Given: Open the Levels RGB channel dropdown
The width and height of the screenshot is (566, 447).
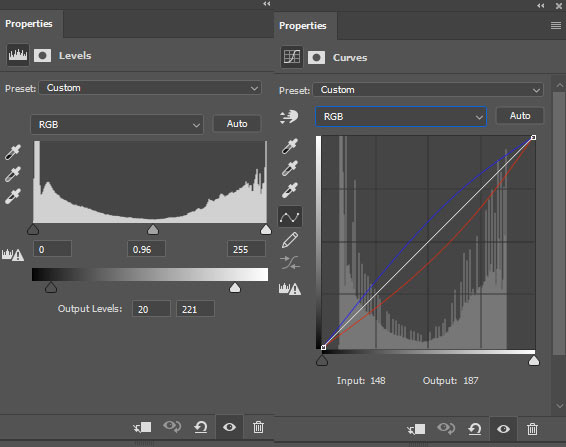Looking at the screenshot, I should tap(117, 125).
